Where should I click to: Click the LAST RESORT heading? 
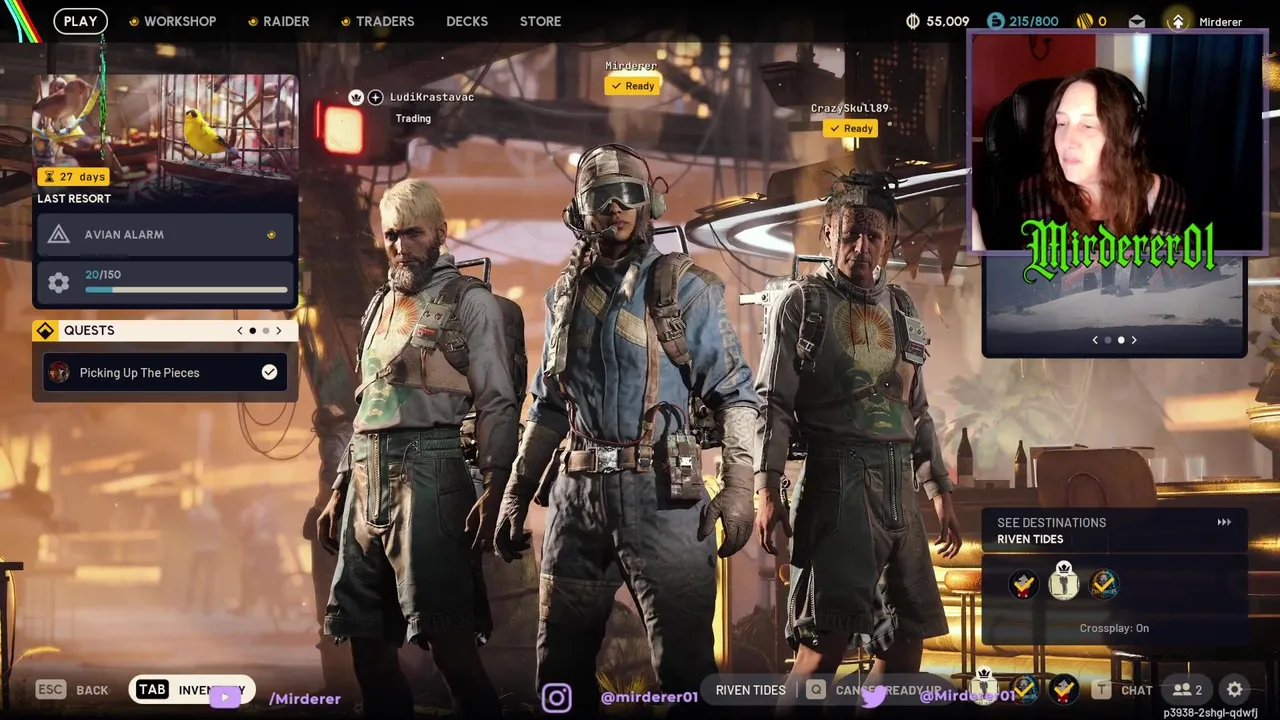[74, 199]
